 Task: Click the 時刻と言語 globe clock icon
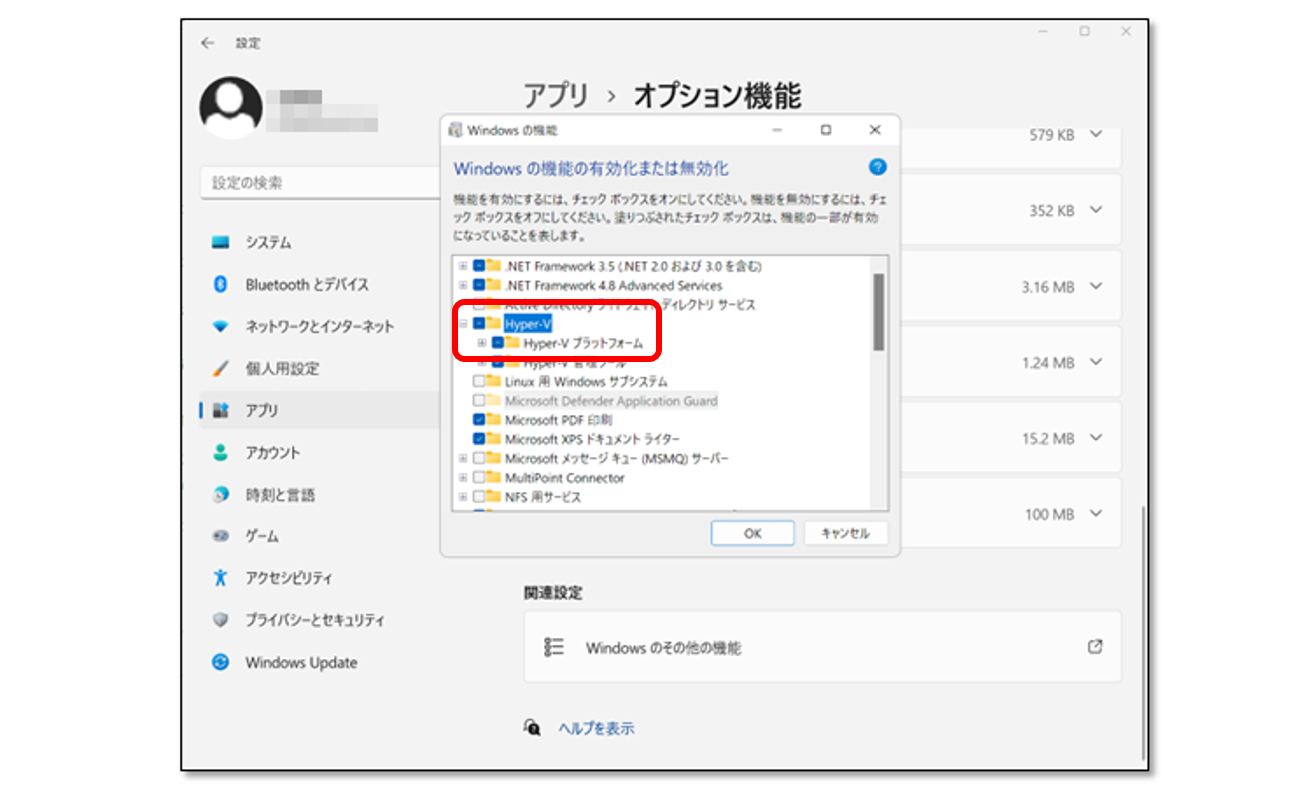(x=221, y=495)
